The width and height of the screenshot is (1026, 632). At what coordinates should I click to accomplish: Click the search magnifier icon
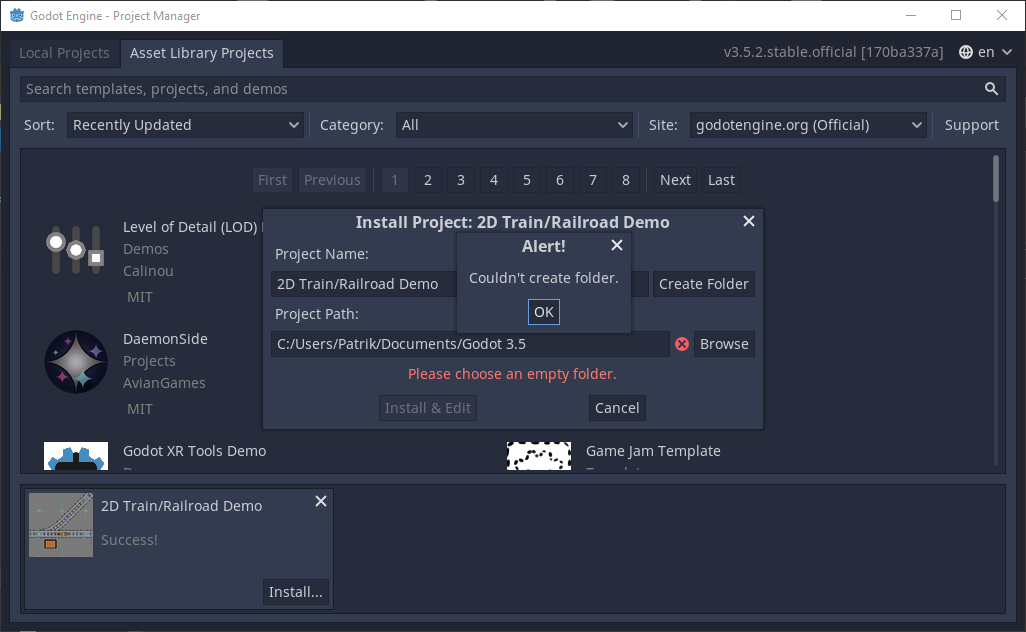[991, 89]
